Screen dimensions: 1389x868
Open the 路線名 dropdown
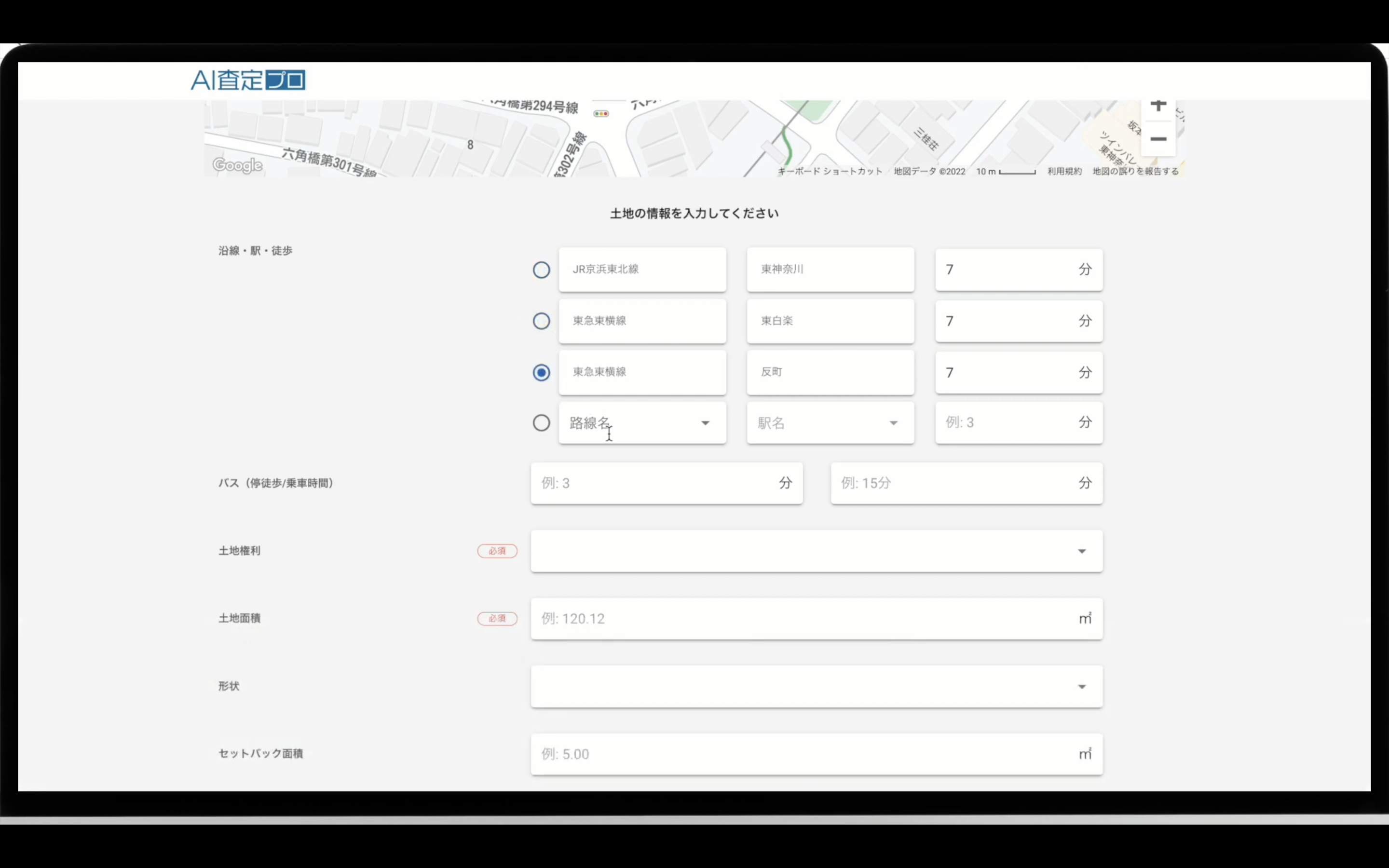pos(642,423)
